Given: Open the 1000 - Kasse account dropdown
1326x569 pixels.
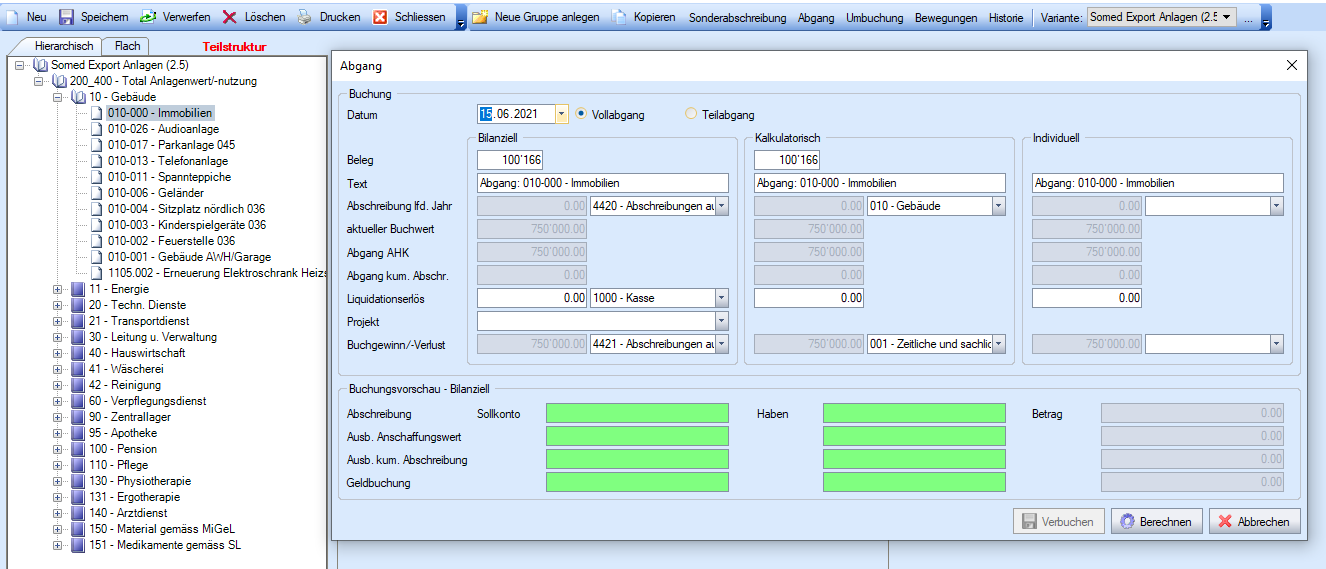Looking at the screenshot, I should pos(721,297).
